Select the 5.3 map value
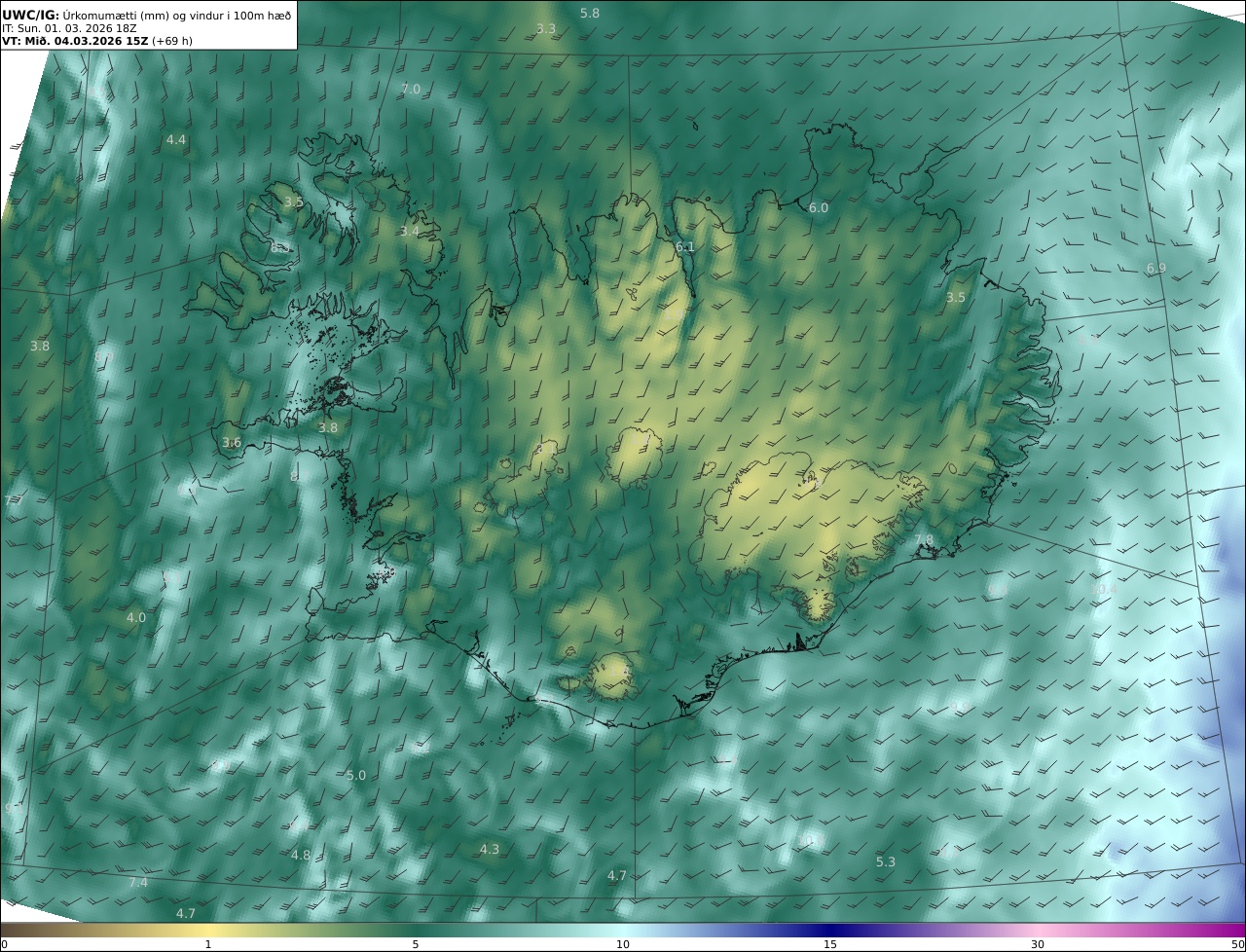The height and width of the screenshot is (952, 1246). pyautogui.click(x=886, y=862)
